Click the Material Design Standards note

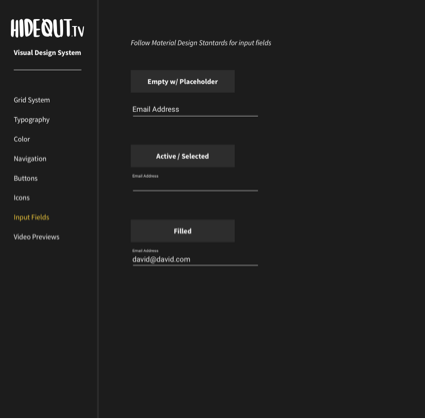coord(201,43)
